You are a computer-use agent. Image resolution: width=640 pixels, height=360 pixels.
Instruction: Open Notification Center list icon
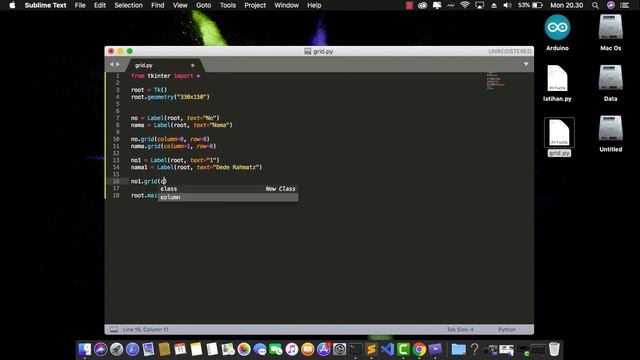click(624, 5)
